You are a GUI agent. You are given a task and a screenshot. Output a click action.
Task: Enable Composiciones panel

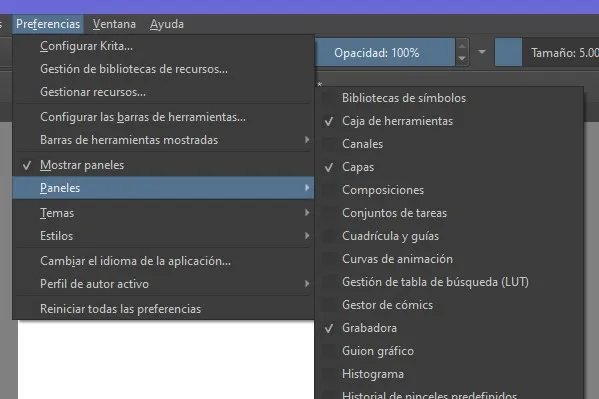coord(449,190)
